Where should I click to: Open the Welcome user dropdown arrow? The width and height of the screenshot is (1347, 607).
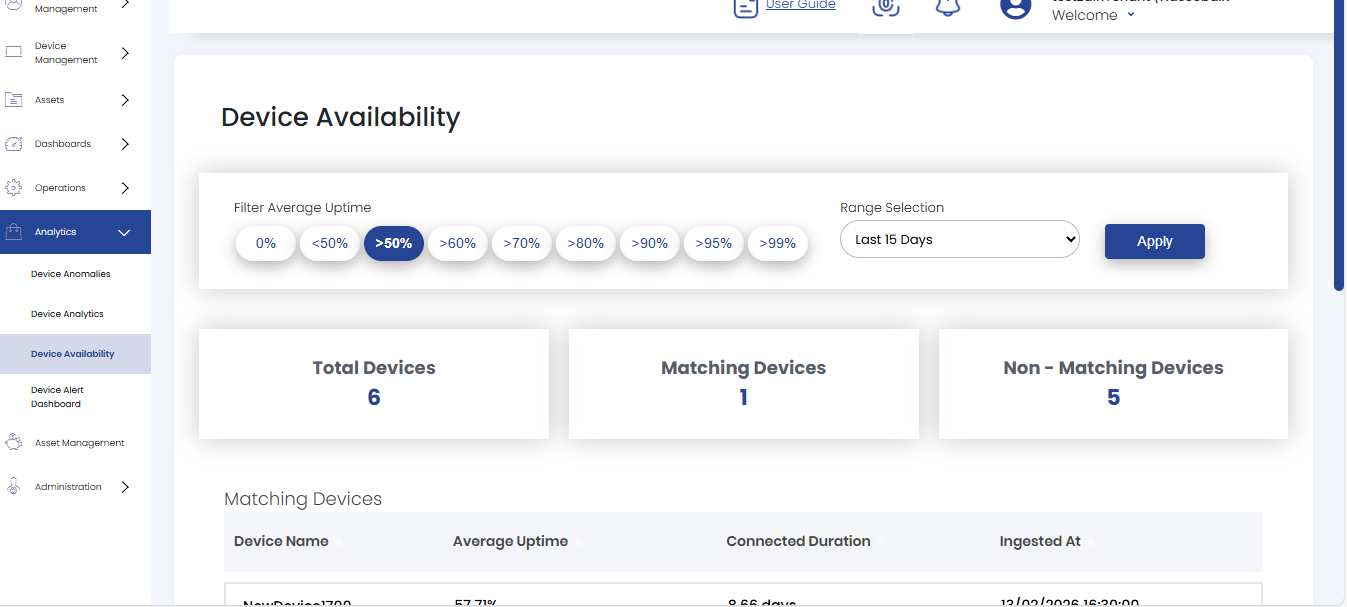[x=1131, y=15]
